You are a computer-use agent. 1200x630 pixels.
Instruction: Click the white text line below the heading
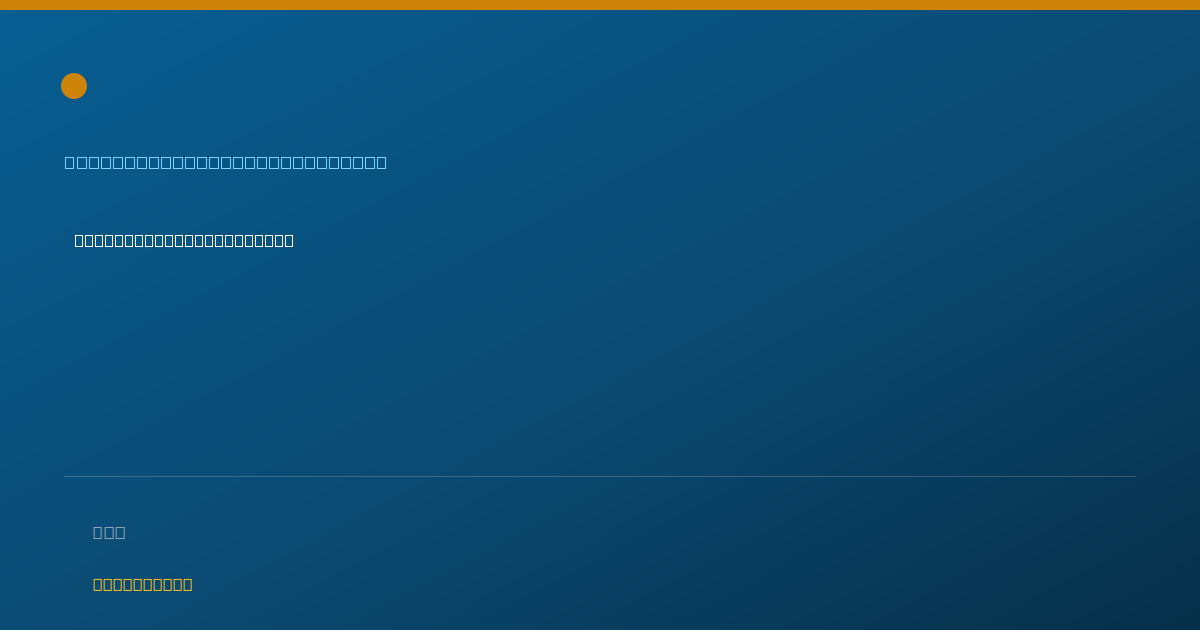[184, 240]
